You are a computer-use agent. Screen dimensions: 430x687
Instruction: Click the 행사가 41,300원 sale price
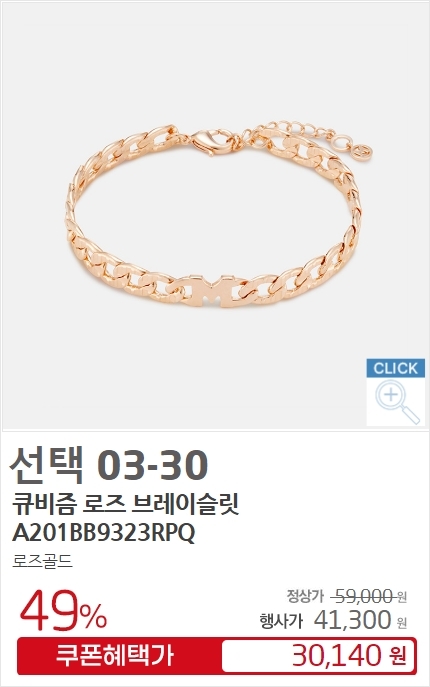[333, 620]
